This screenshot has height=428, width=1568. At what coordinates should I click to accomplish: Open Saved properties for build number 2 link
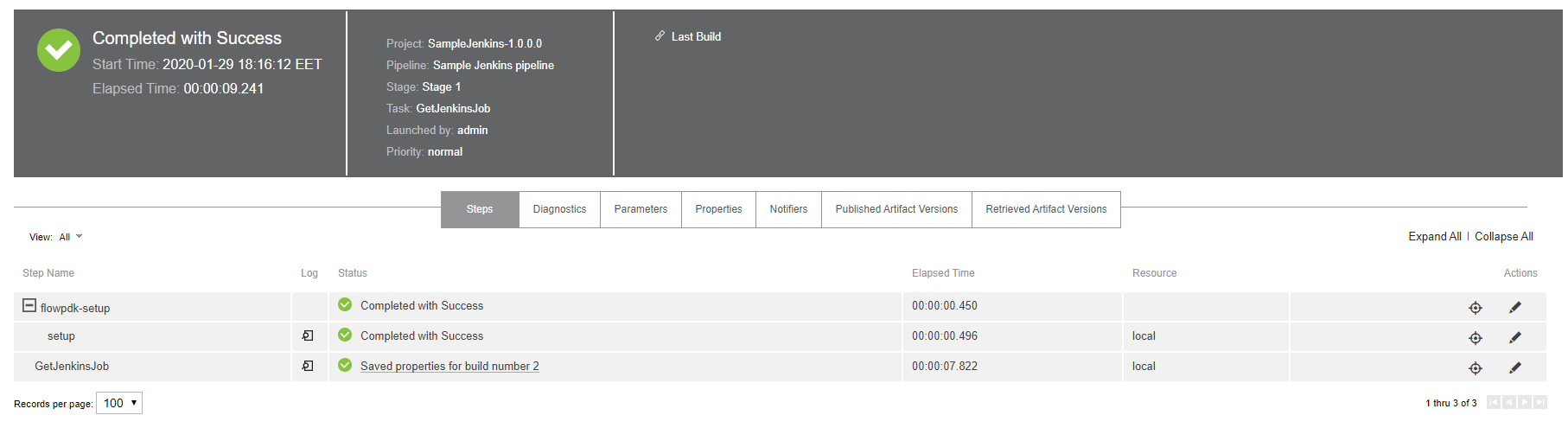point(449,366)
